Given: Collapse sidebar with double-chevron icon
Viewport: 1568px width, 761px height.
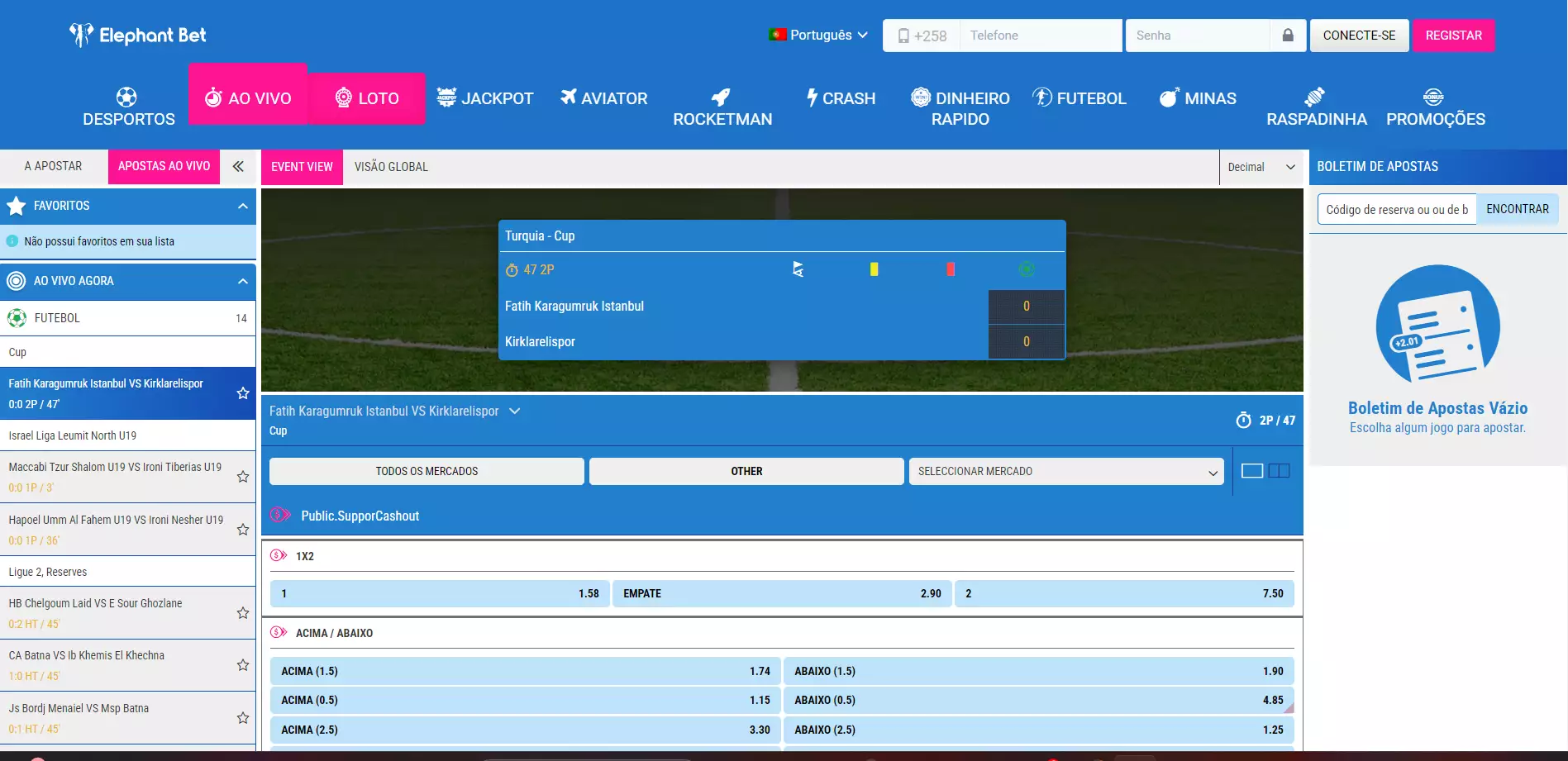Looking at the screenshot, I should coord(238,166).
